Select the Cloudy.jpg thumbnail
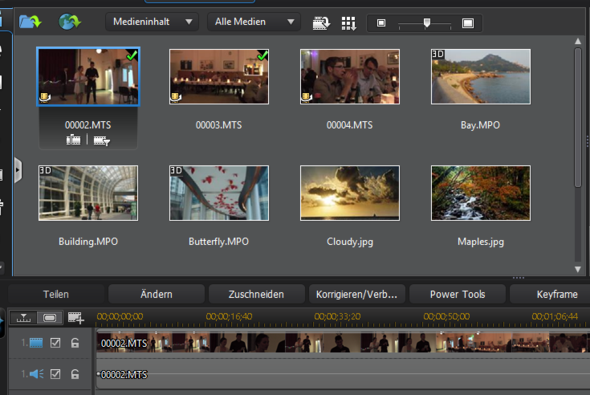Image resolution: width=590 pixels, height=395 pixels. point(350,193)
